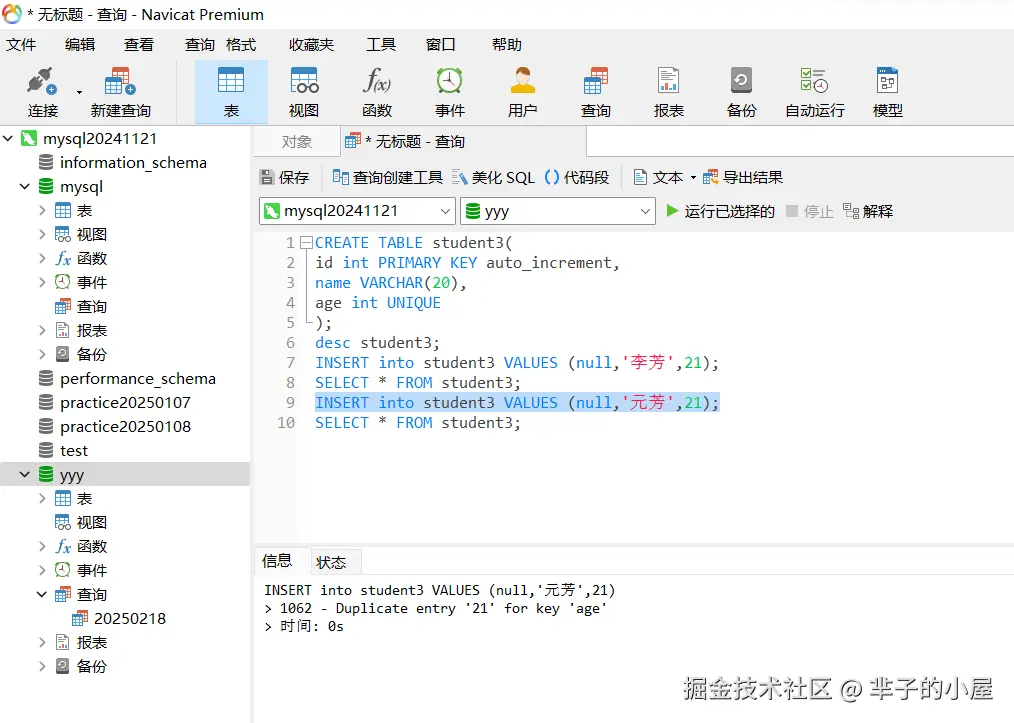Open 代码段 code snippet panel
1014x723 pixels.
pyautogui.click(x=577, y=177)
